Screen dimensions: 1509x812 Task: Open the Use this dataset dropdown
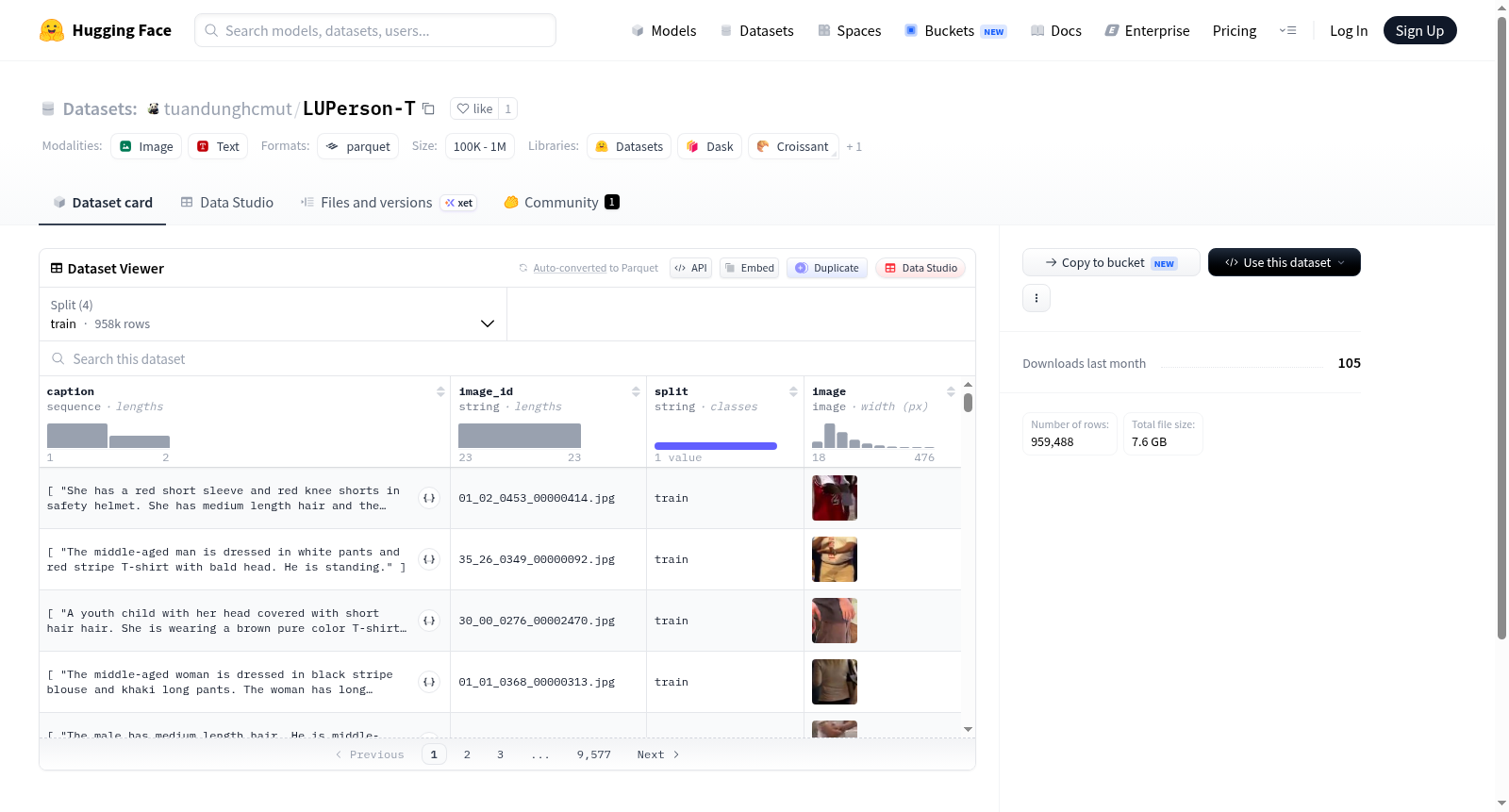pos(1285,262)
